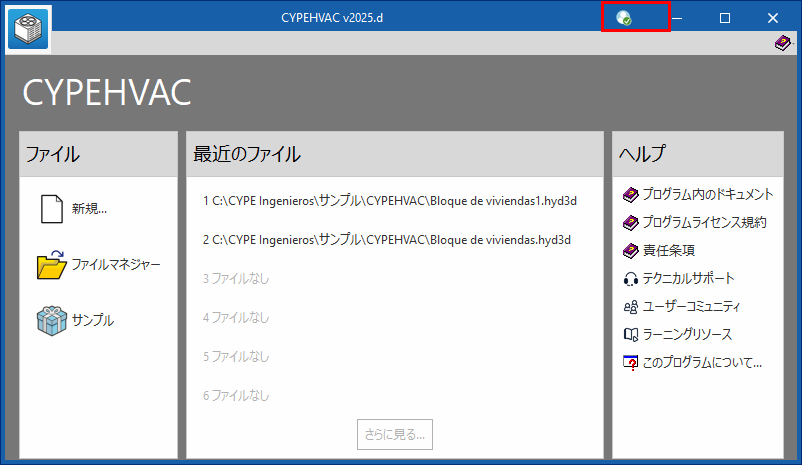Open recent file Bloque de viviendas.hyd3d
This screenshot has width=802, height=465.
[x=387, y=240]
